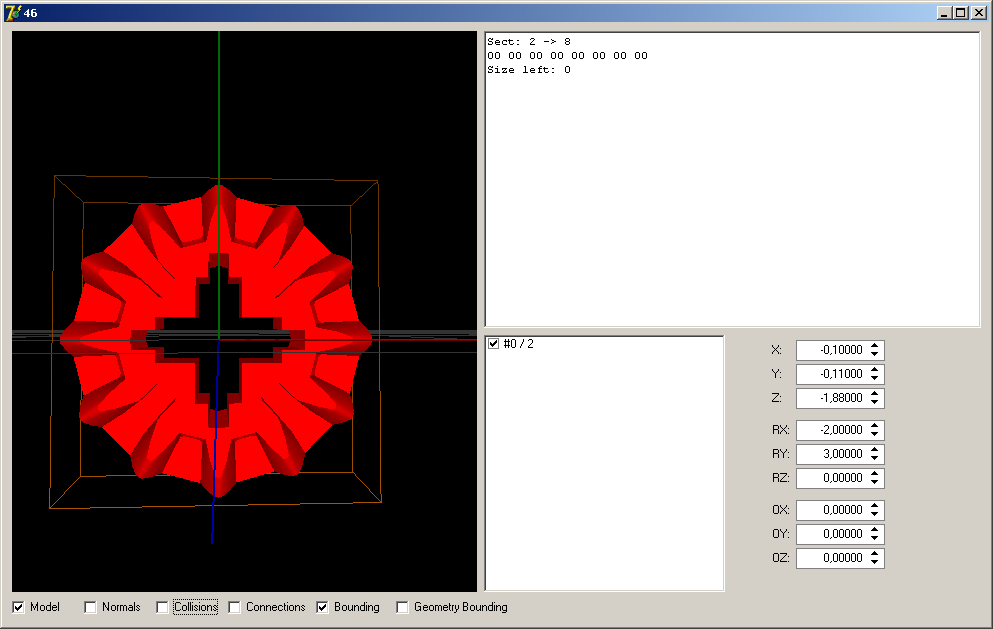Screen dimensions: 993x629
Task: Enable the Collisions checkbox
Action: click(162, 607)
